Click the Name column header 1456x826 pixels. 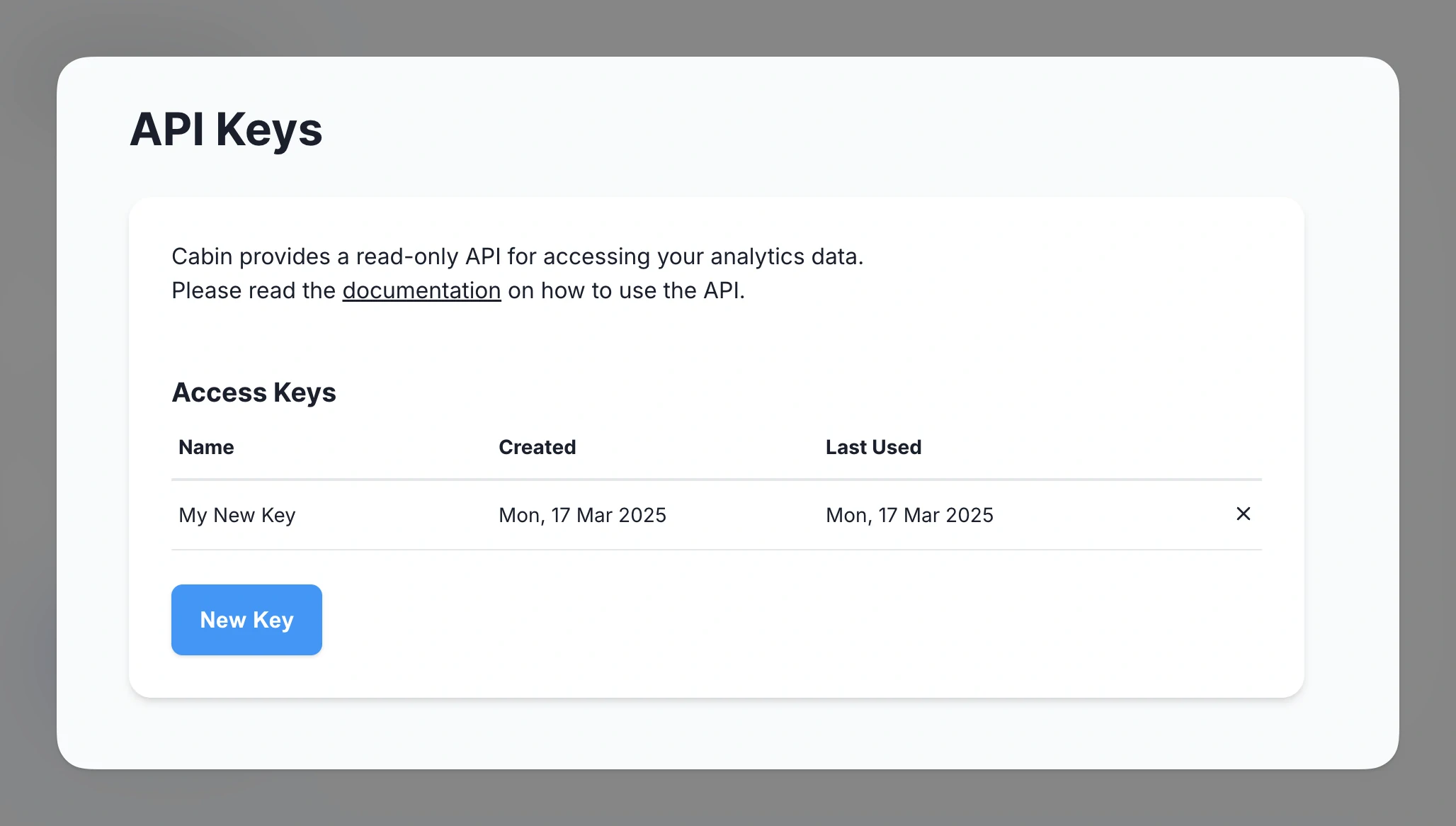click(x=205, y=447)
